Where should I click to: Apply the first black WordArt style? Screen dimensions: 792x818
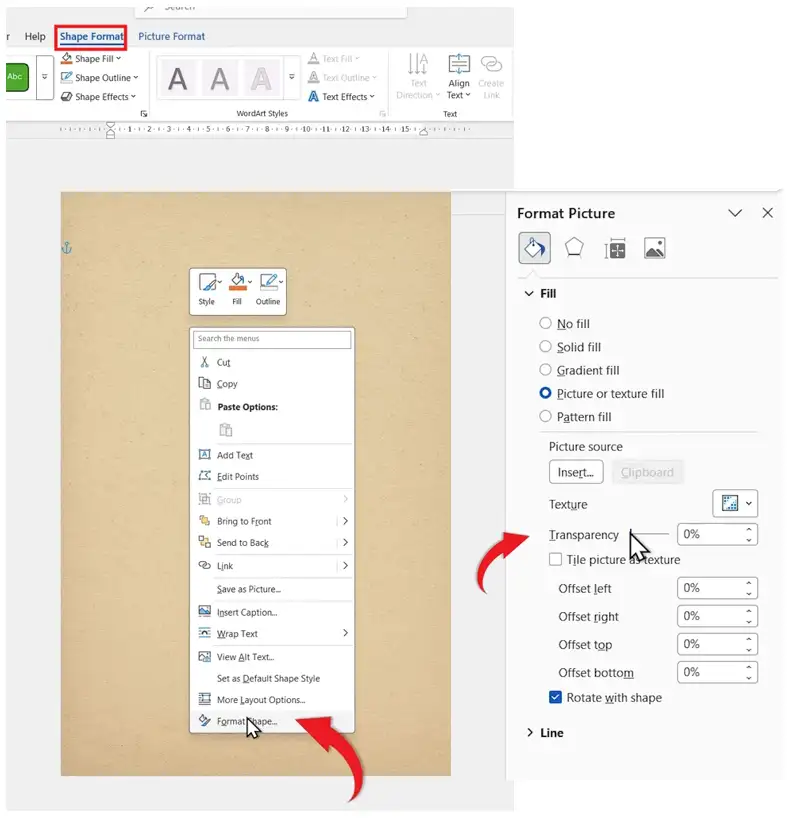pyautogui.click(x=177, y=79)
